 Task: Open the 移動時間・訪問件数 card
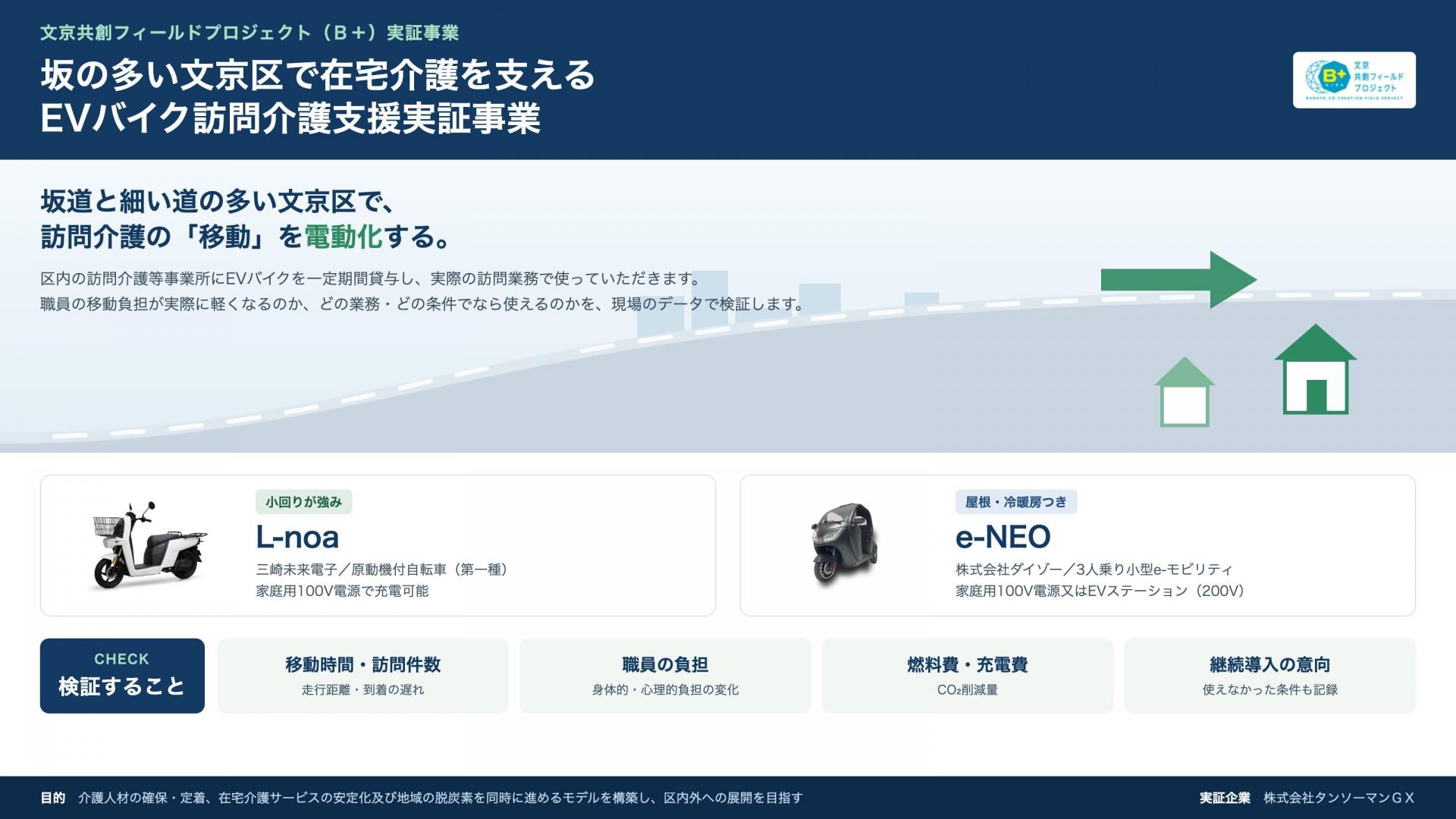362,676
